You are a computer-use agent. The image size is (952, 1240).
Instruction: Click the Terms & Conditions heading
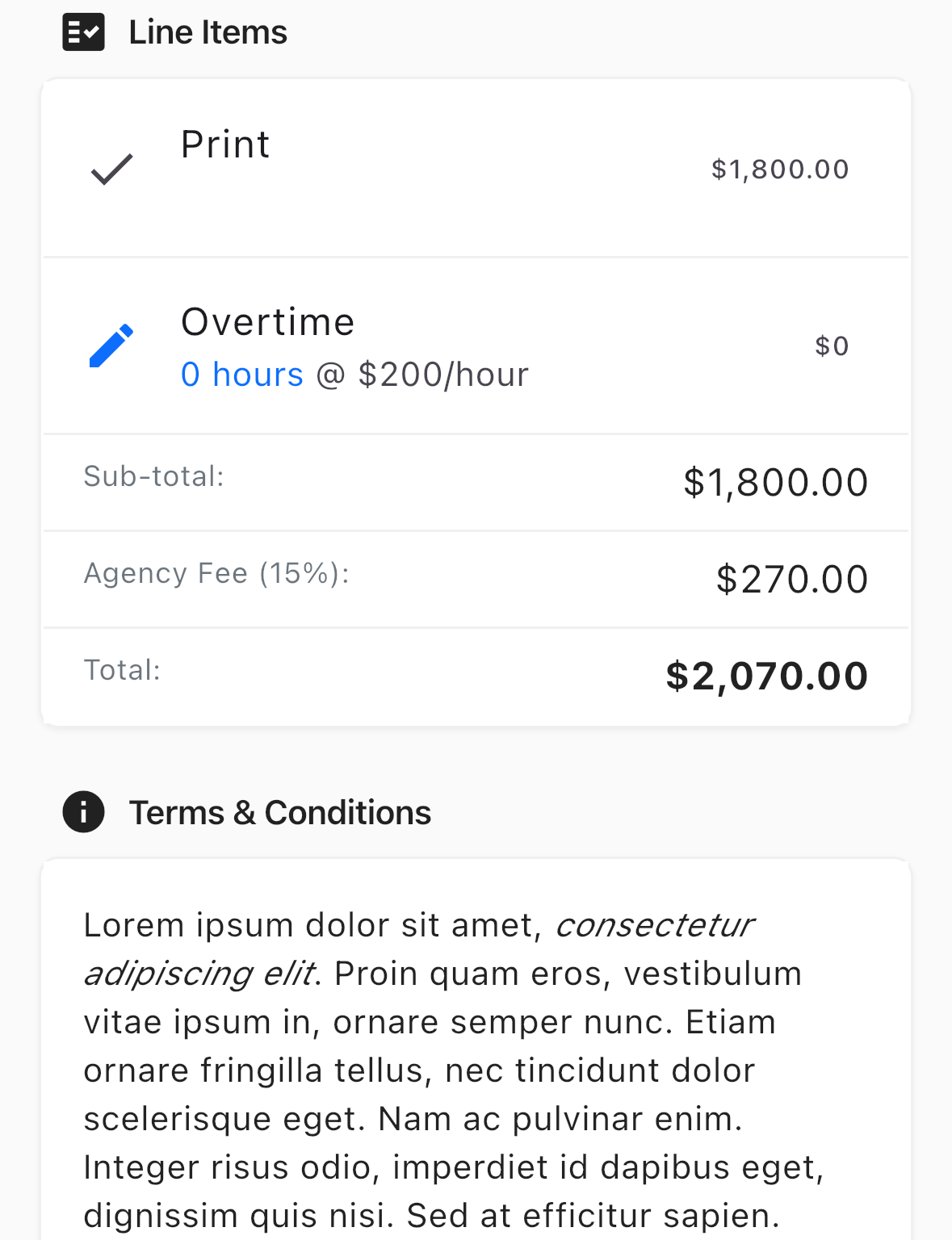[280, 812]
